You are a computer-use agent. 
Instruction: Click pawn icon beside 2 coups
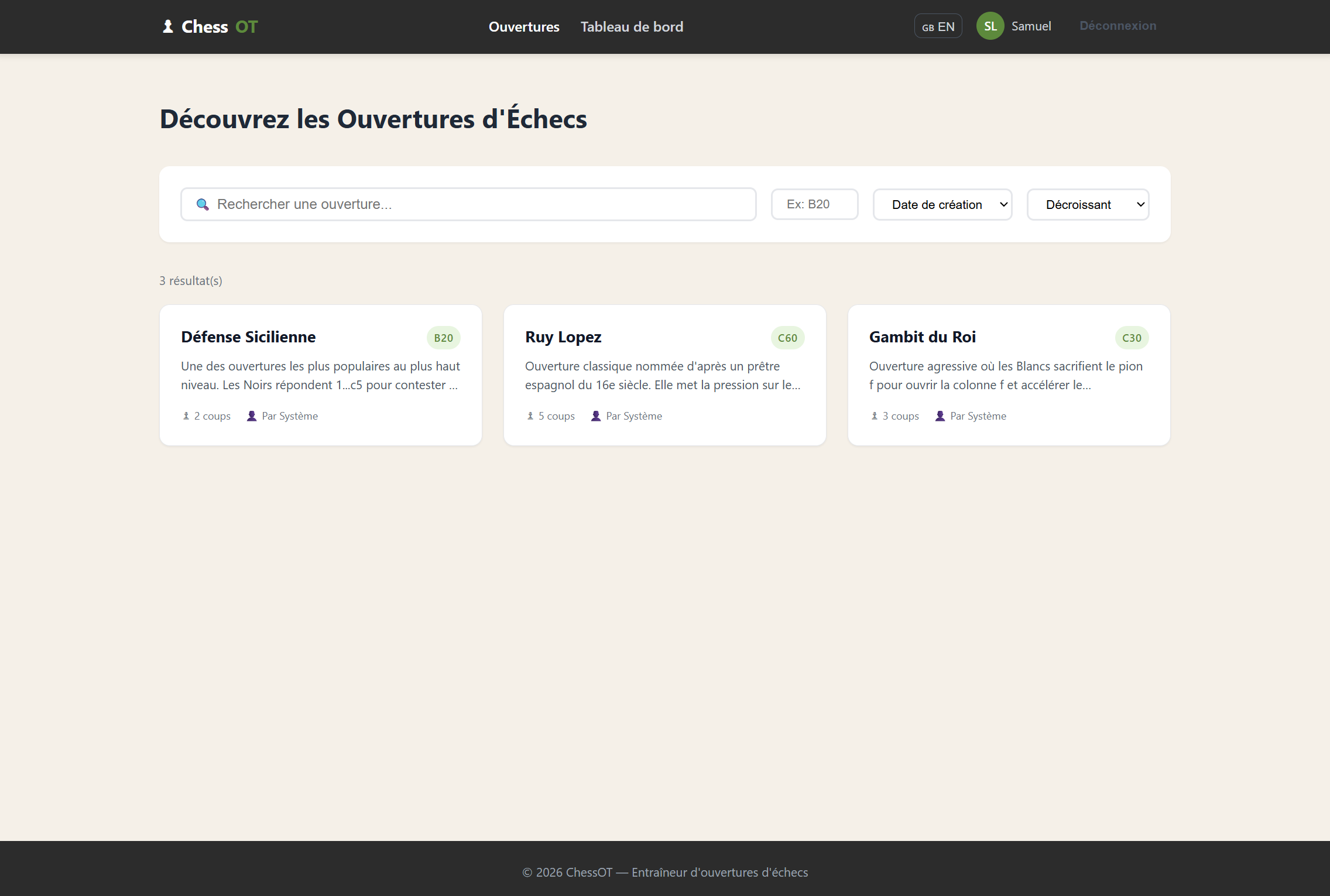(x=186, y=416)
